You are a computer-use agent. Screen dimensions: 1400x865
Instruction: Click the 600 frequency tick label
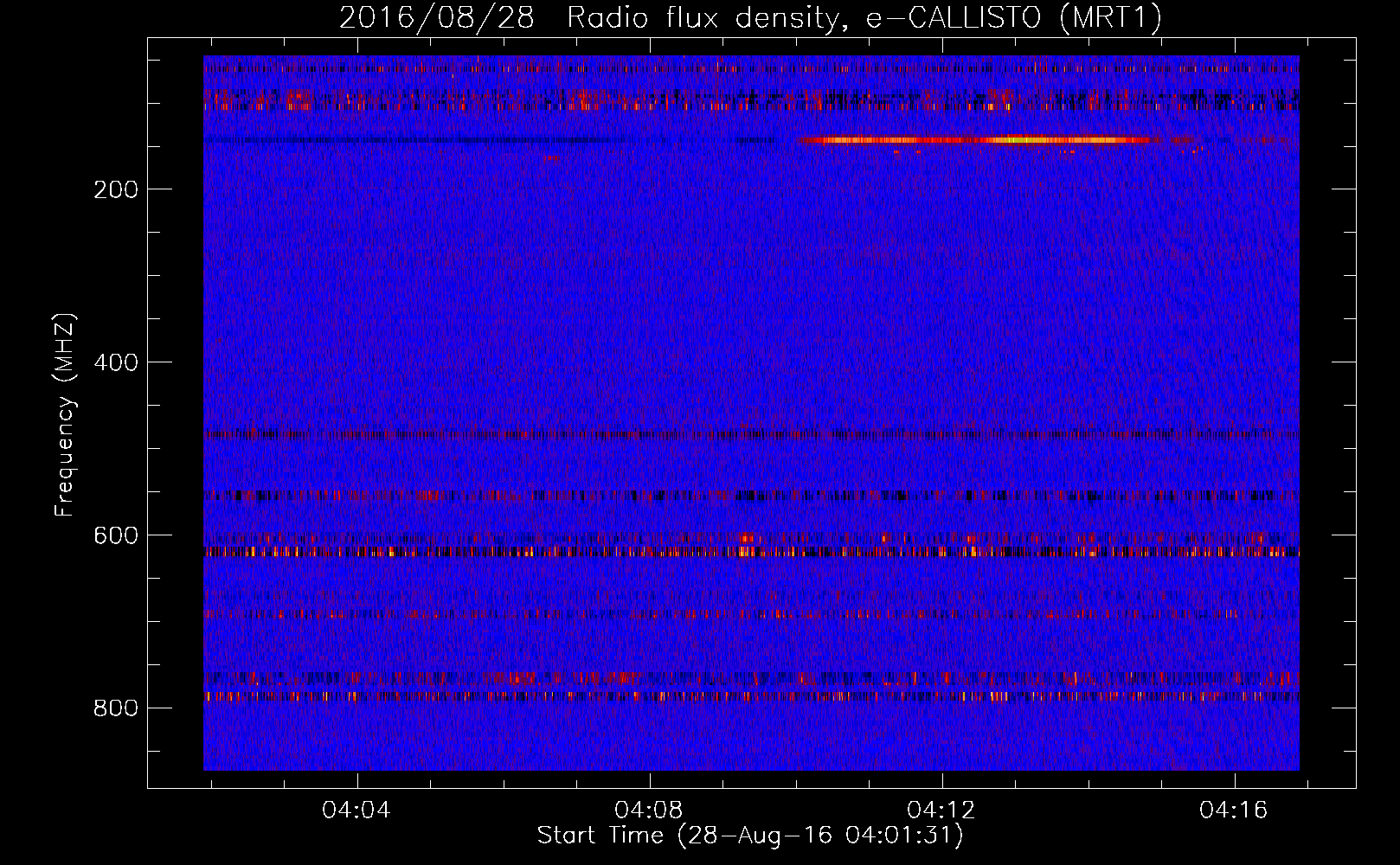tap(116, 535)
